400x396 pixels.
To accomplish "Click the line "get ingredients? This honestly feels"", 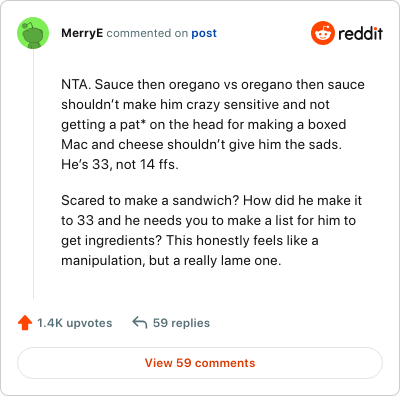I will [190, 241].
